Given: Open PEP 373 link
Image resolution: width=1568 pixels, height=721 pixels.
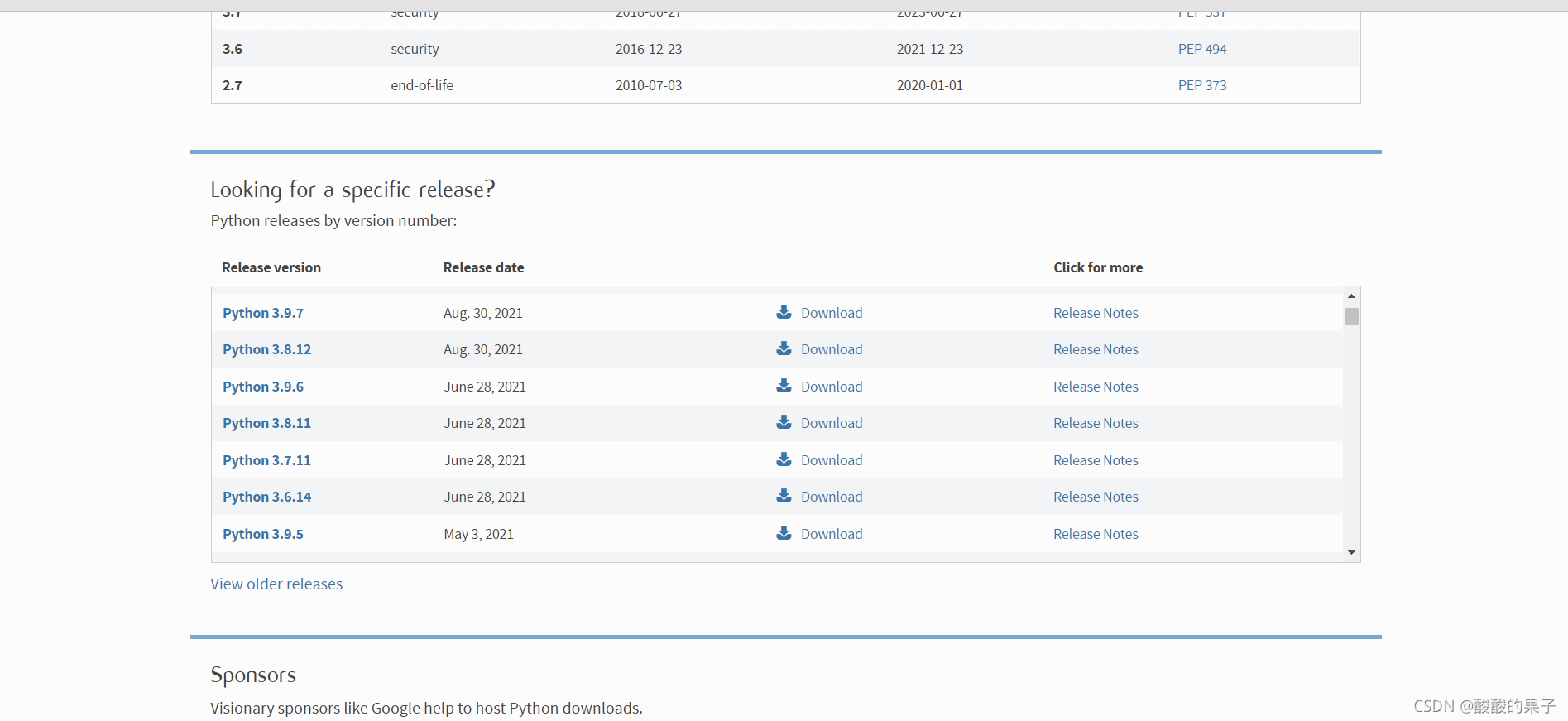Looking at the screenshot, I should [x=1202, y=85].
